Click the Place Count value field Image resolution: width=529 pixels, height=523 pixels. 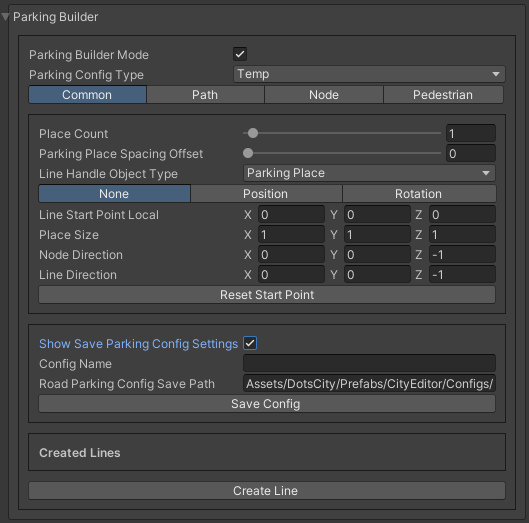[x=471, y=133]
